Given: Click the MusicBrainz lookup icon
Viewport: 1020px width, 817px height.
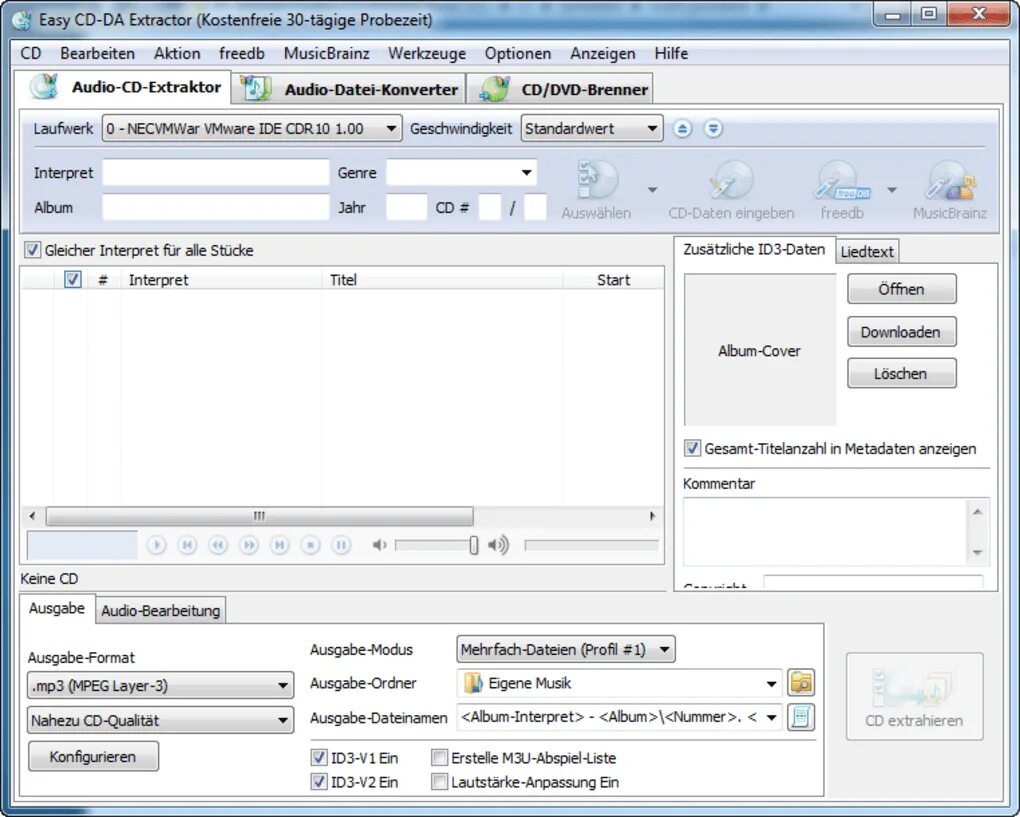Looking at the screenshot, I should click(x=949, y=180).
